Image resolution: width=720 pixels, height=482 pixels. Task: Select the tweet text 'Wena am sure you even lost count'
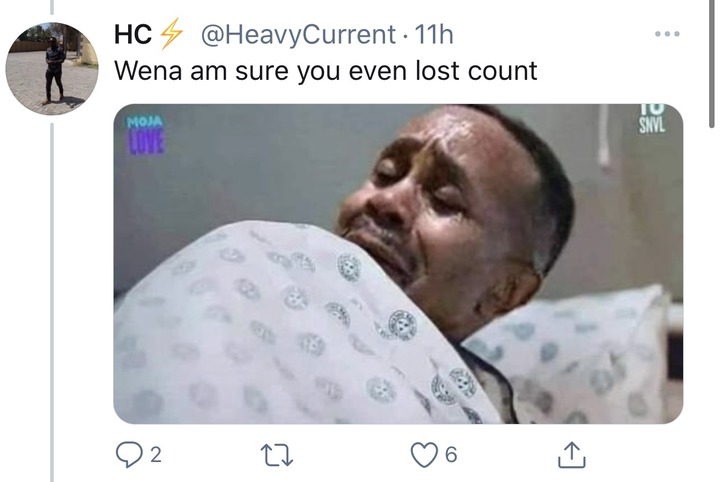tap(326, 71)
